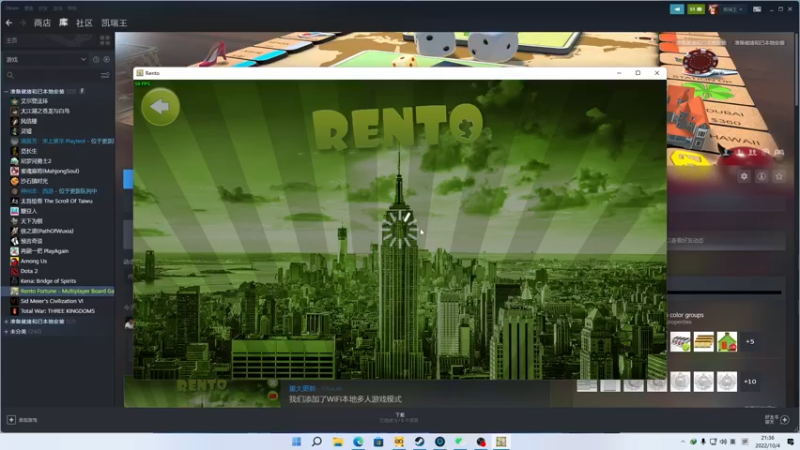
Task: Add a game with the plus button
Action: click(11, 420)
